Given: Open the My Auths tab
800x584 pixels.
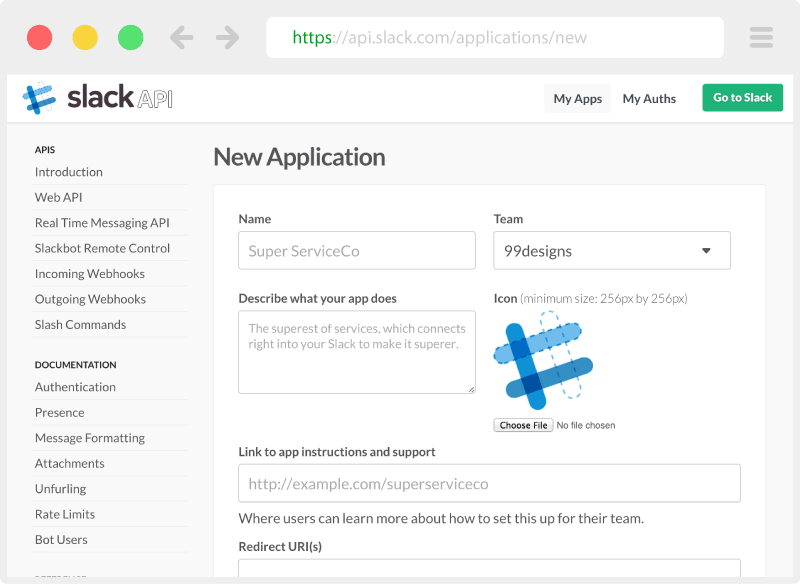Looking at the screenshot, I should (x=649, y=98).
